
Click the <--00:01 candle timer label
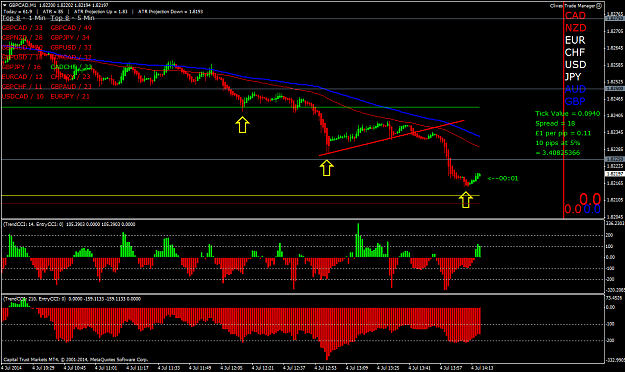click(x=503, y=178)
